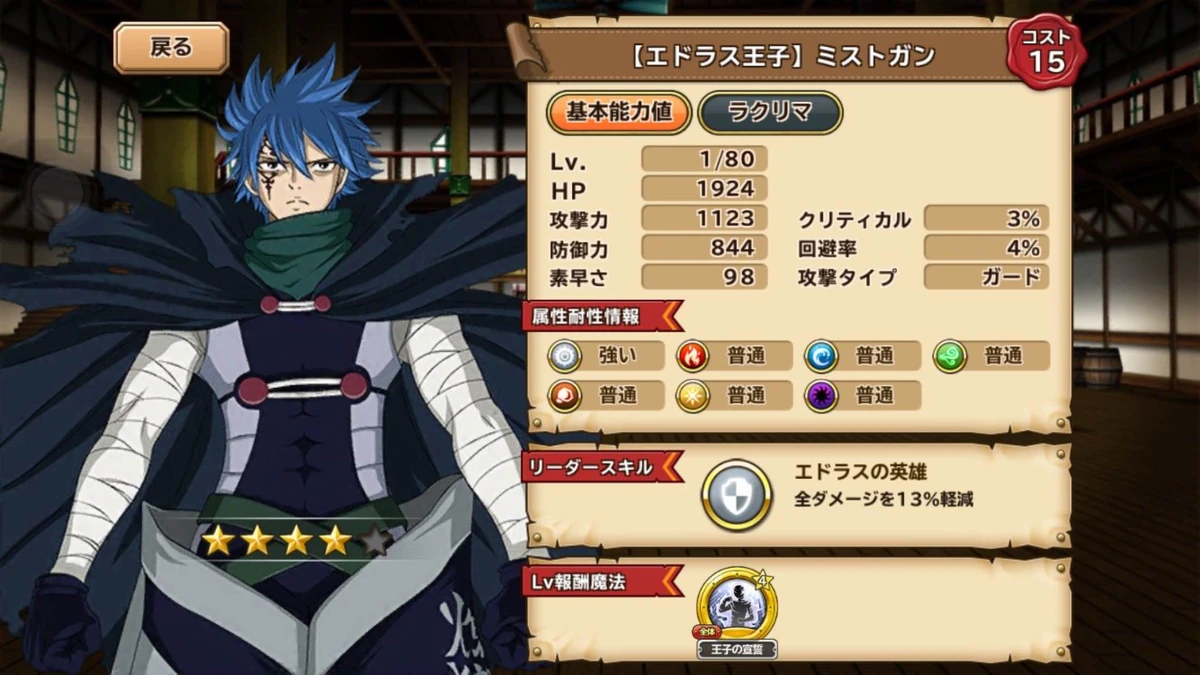
Task: Tap the 攻撃タイプ ガード value field
Action: click(x=986, y=277)
